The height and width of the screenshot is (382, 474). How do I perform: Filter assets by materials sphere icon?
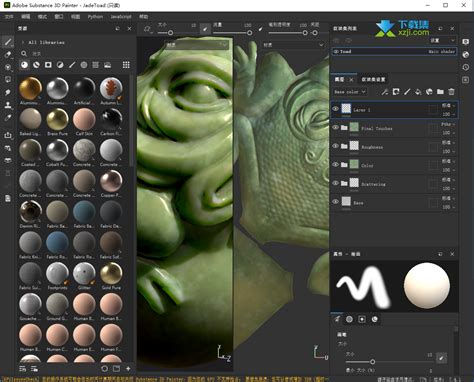tap(24, 65)
